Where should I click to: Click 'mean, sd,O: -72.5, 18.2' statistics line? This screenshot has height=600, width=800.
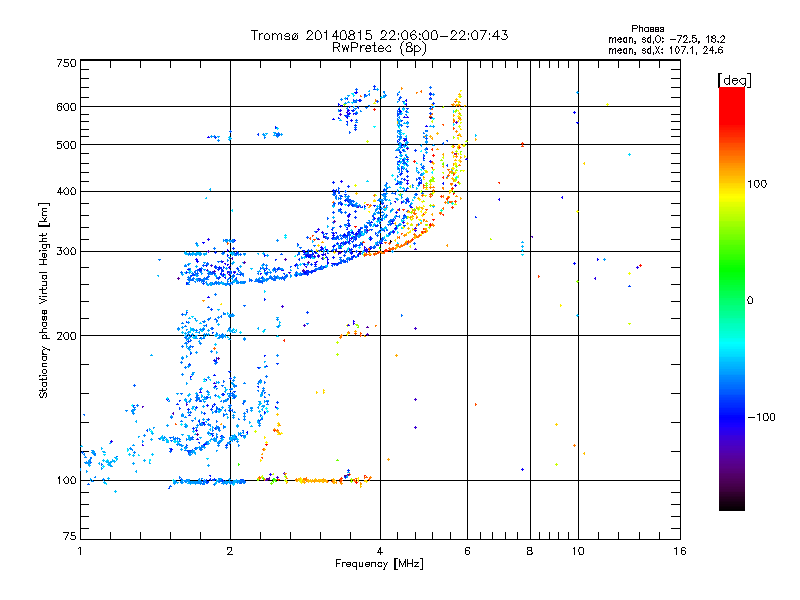tap(666, 39)
